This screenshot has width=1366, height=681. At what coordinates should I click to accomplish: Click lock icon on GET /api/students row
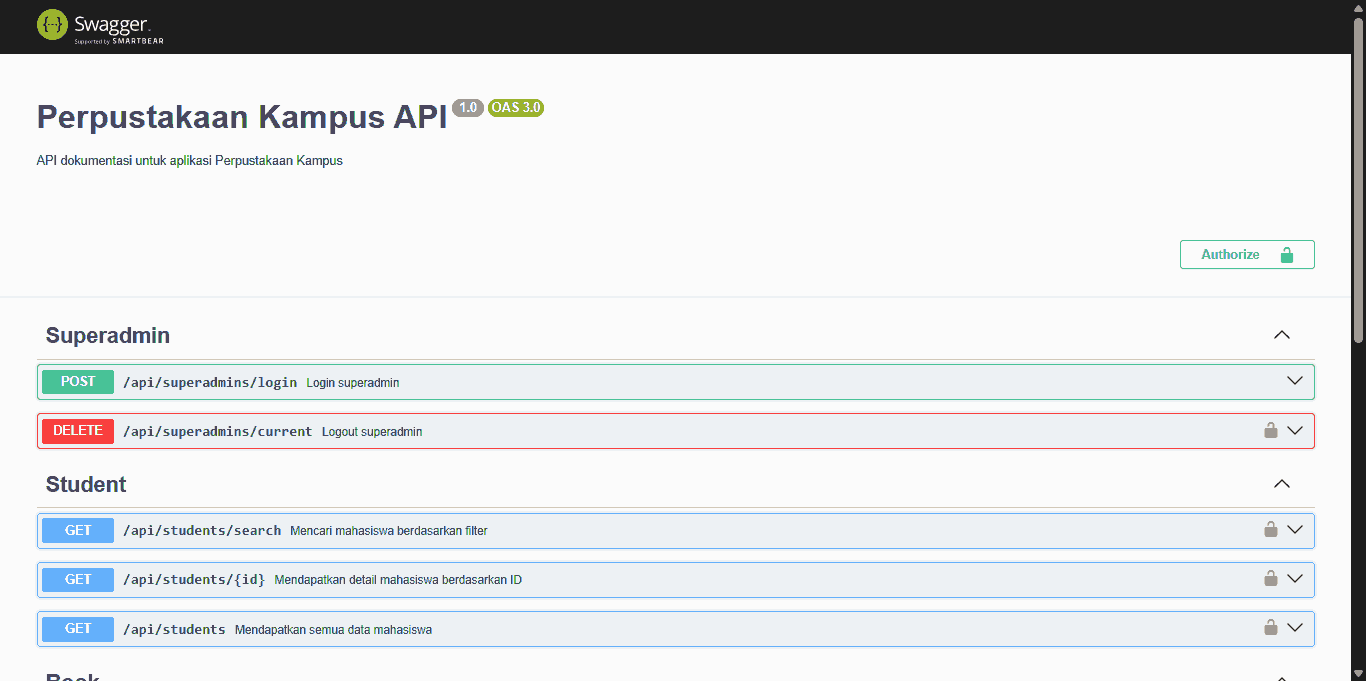click(x=1270, y=628)
